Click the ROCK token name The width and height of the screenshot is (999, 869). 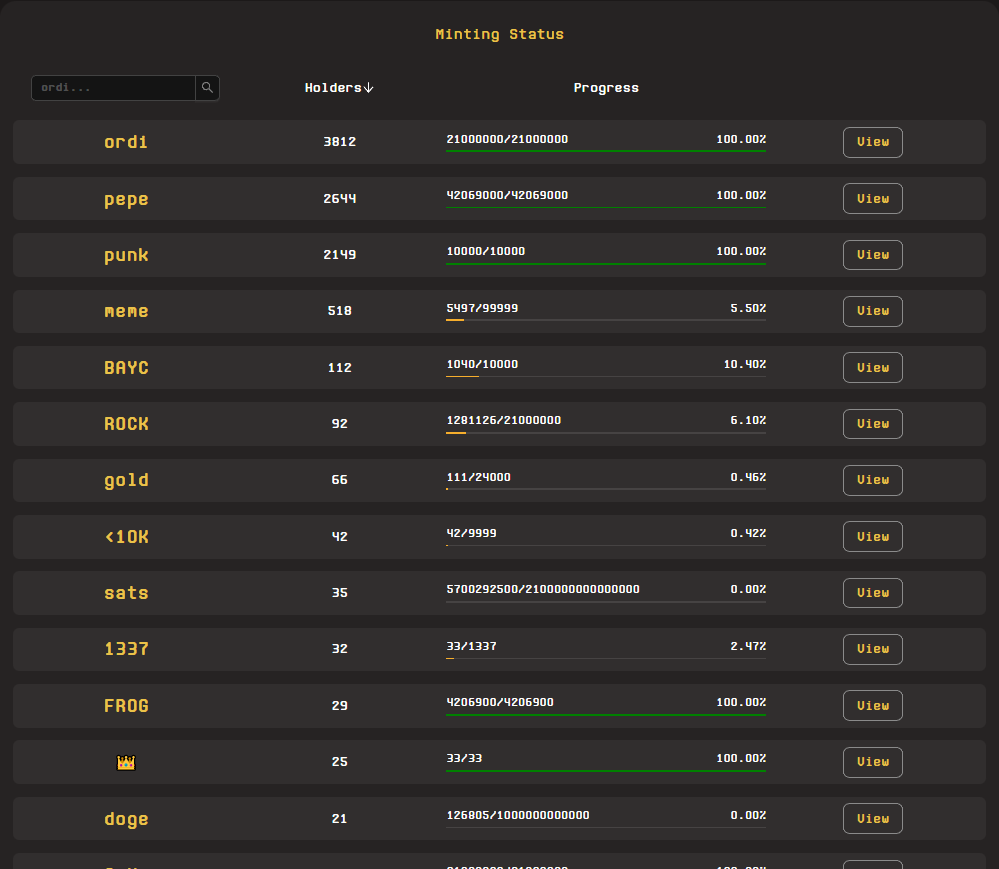pyautogui.click(x=126, y=424)
